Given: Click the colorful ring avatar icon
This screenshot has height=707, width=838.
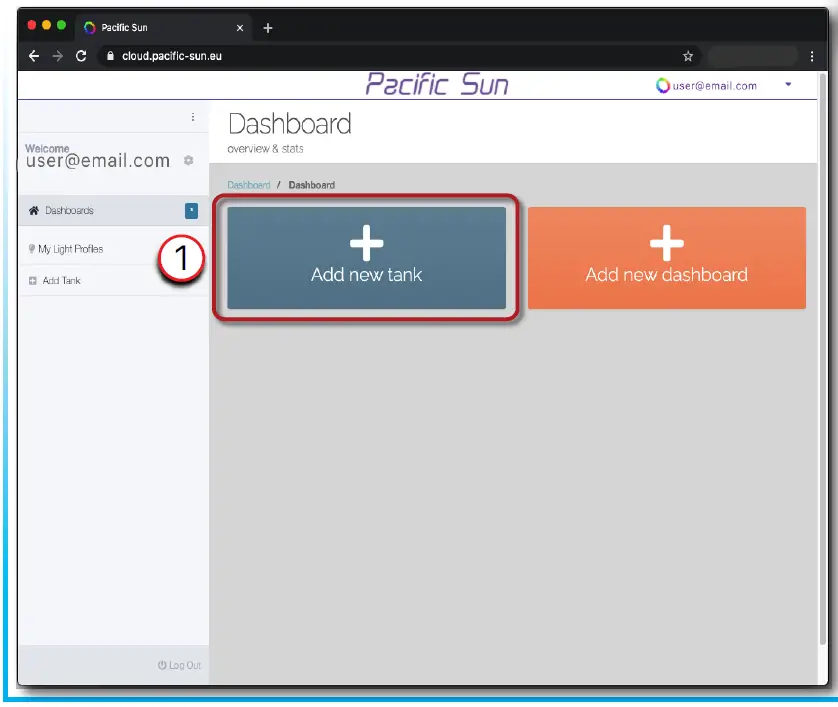Looking at the screenshot, I should pos(663,86).
